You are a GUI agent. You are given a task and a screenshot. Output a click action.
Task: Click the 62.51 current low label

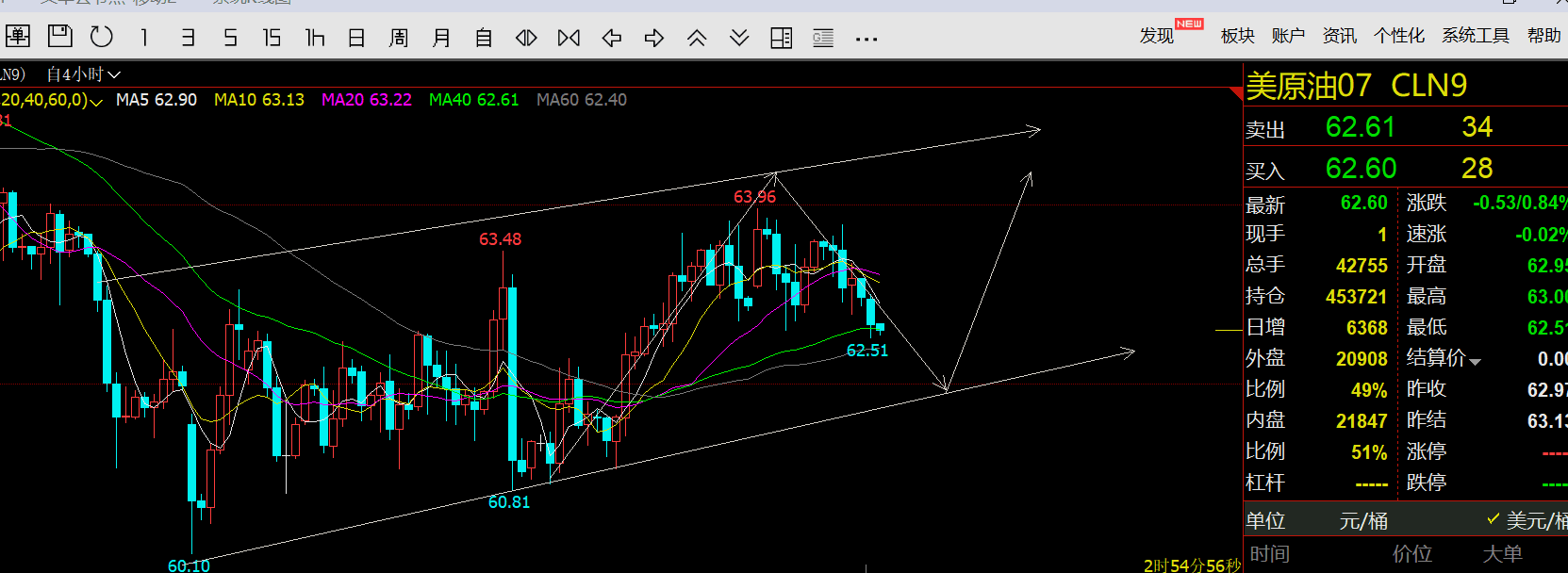[867, 351]
